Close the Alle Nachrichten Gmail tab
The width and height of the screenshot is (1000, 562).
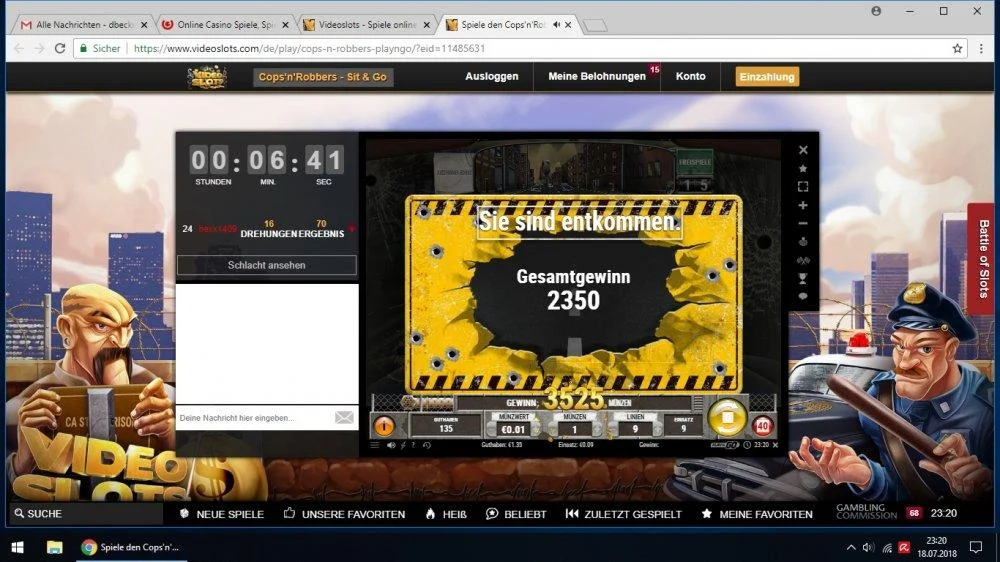point(143,25)
